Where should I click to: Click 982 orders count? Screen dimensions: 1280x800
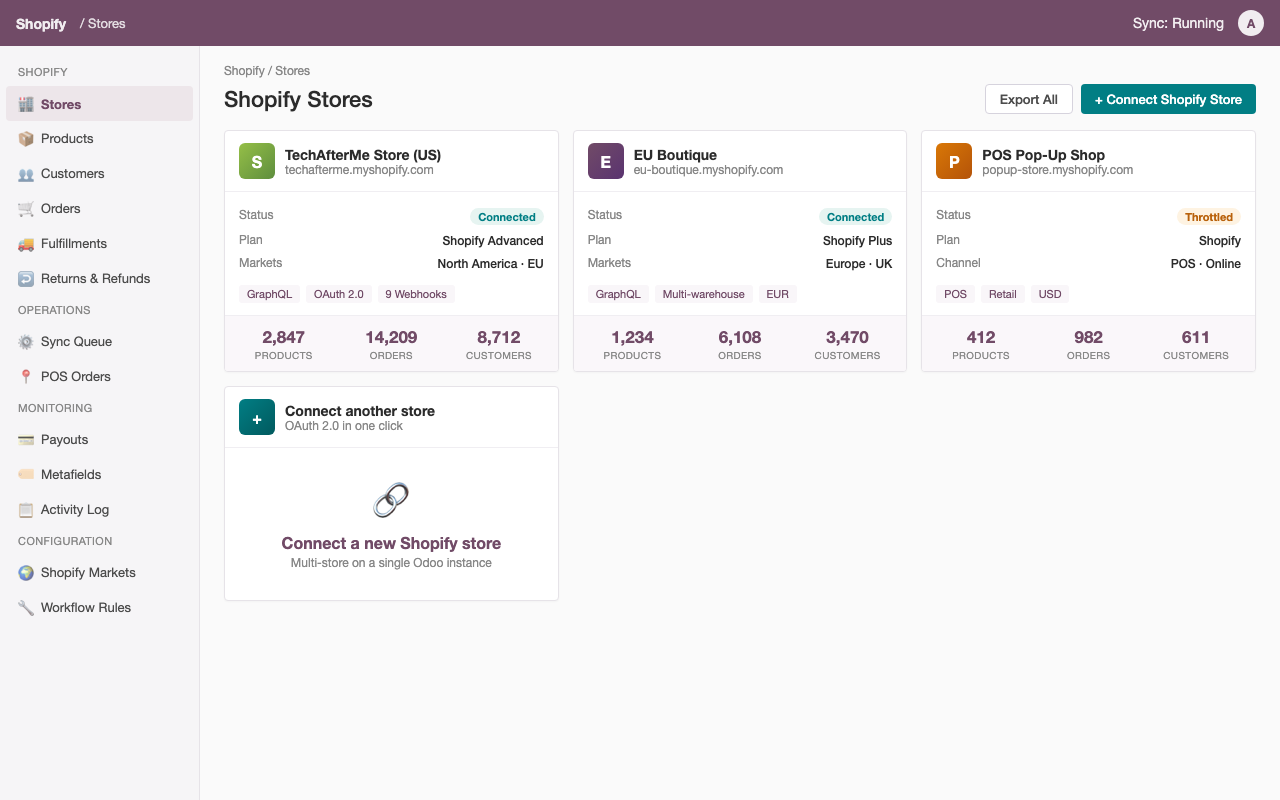point(1088,337)
